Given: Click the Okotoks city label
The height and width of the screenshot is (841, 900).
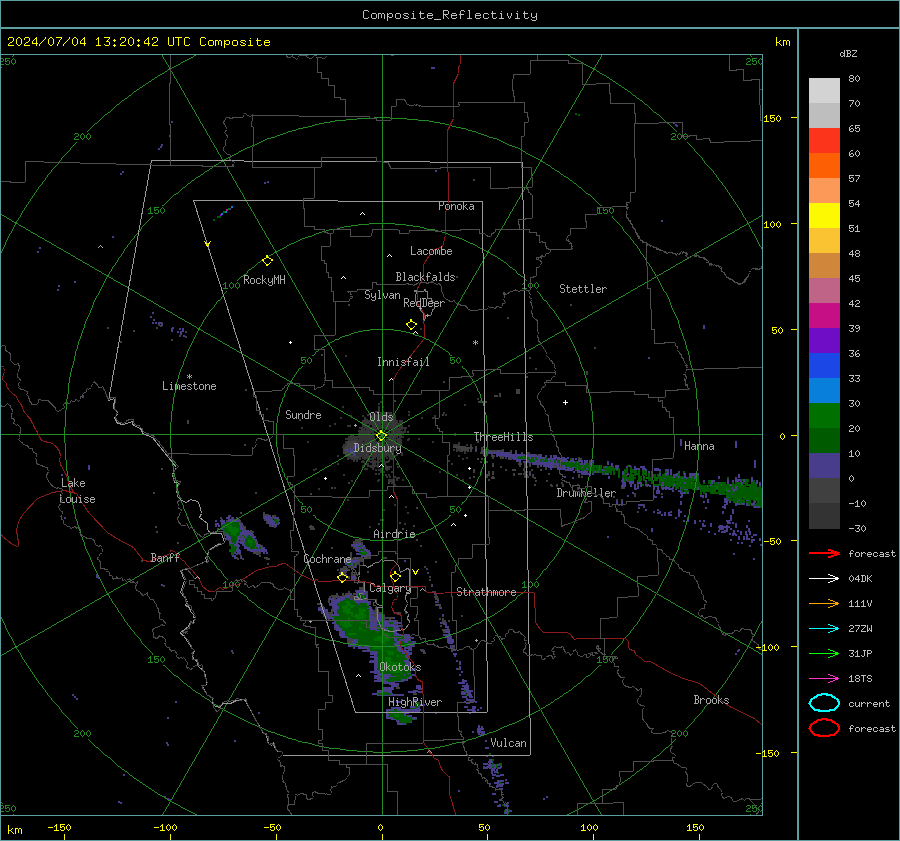Looking at the screenshot, I should 400,667.
